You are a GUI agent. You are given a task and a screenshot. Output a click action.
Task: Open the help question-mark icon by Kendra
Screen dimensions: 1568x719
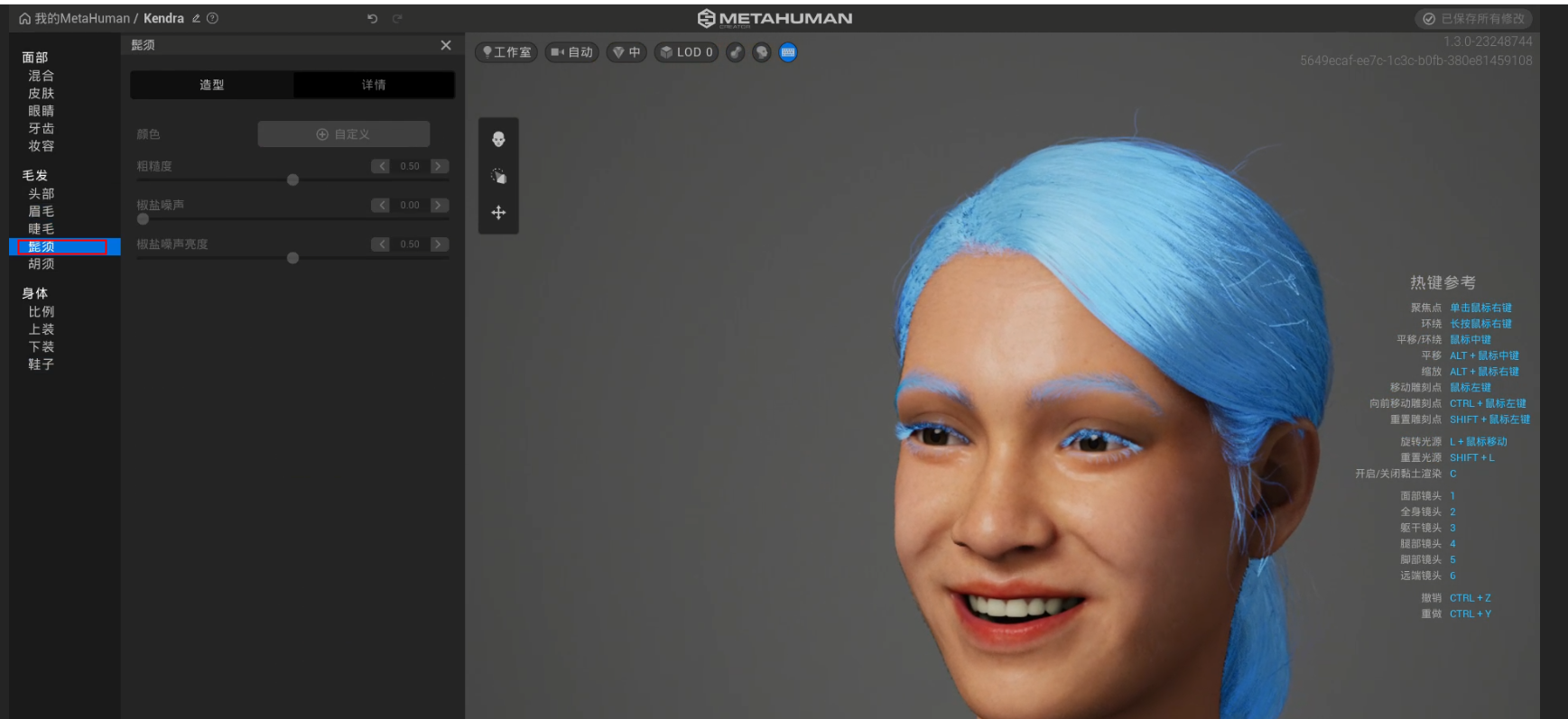(x=212, y=18)
